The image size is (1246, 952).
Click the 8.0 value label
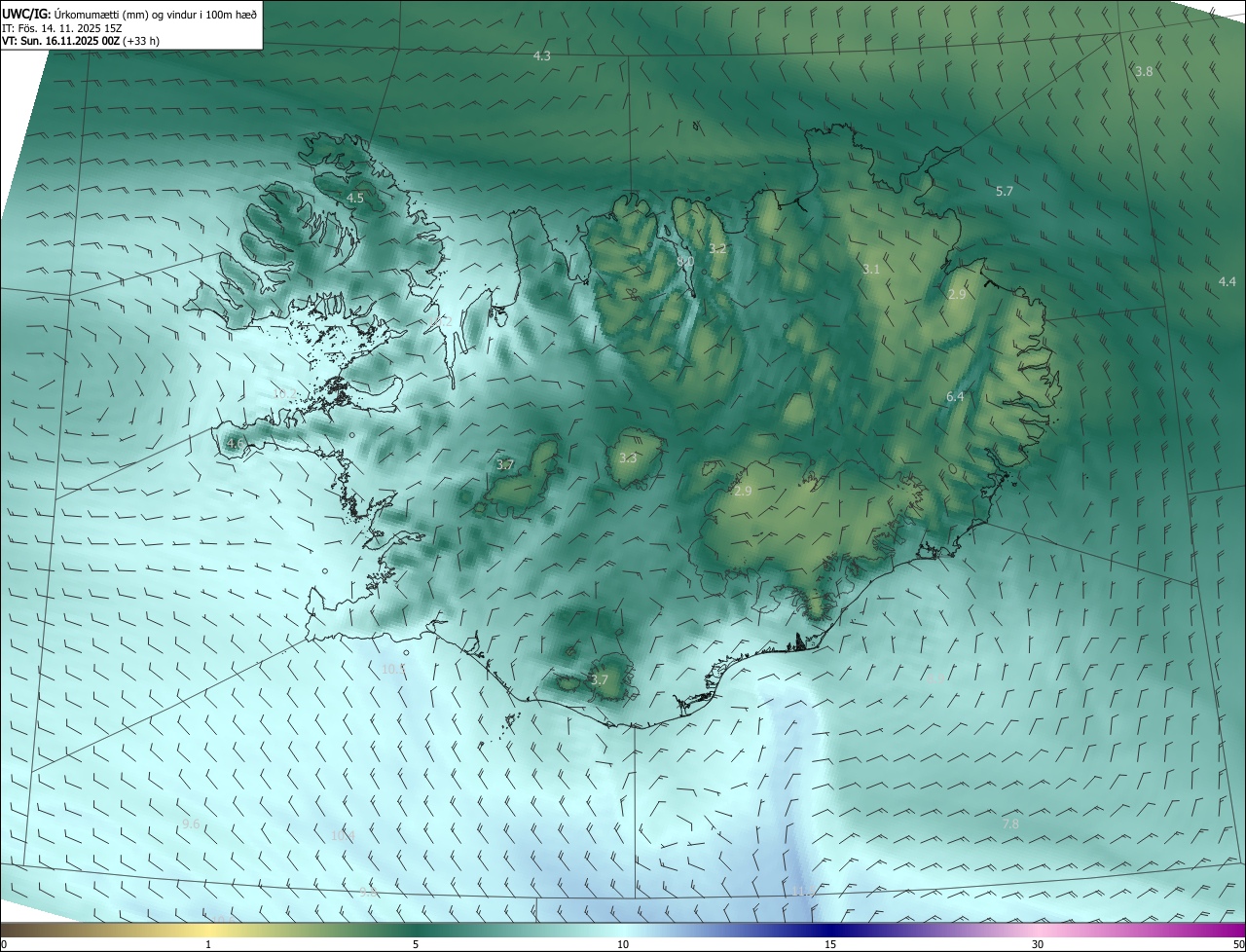click(684, 262)
